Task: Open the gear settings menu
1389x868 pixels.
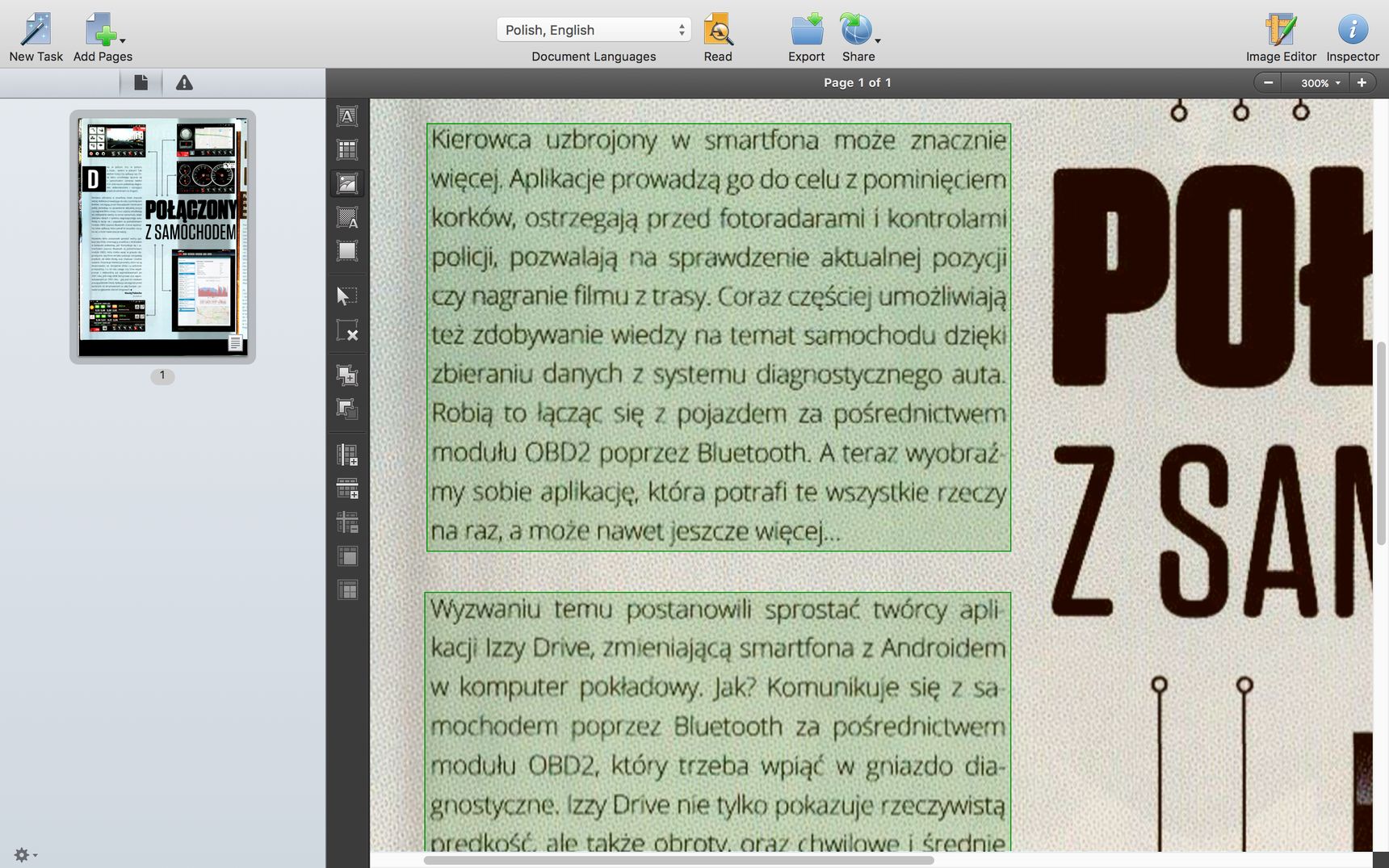Action: [x=25, y=854]
